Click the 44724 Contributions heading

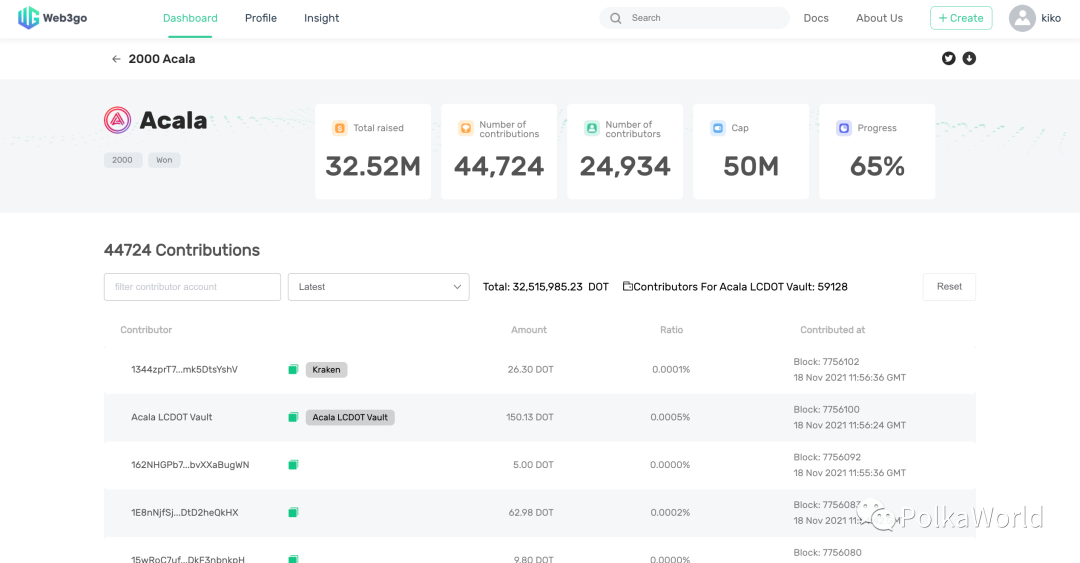pos(182,250)
